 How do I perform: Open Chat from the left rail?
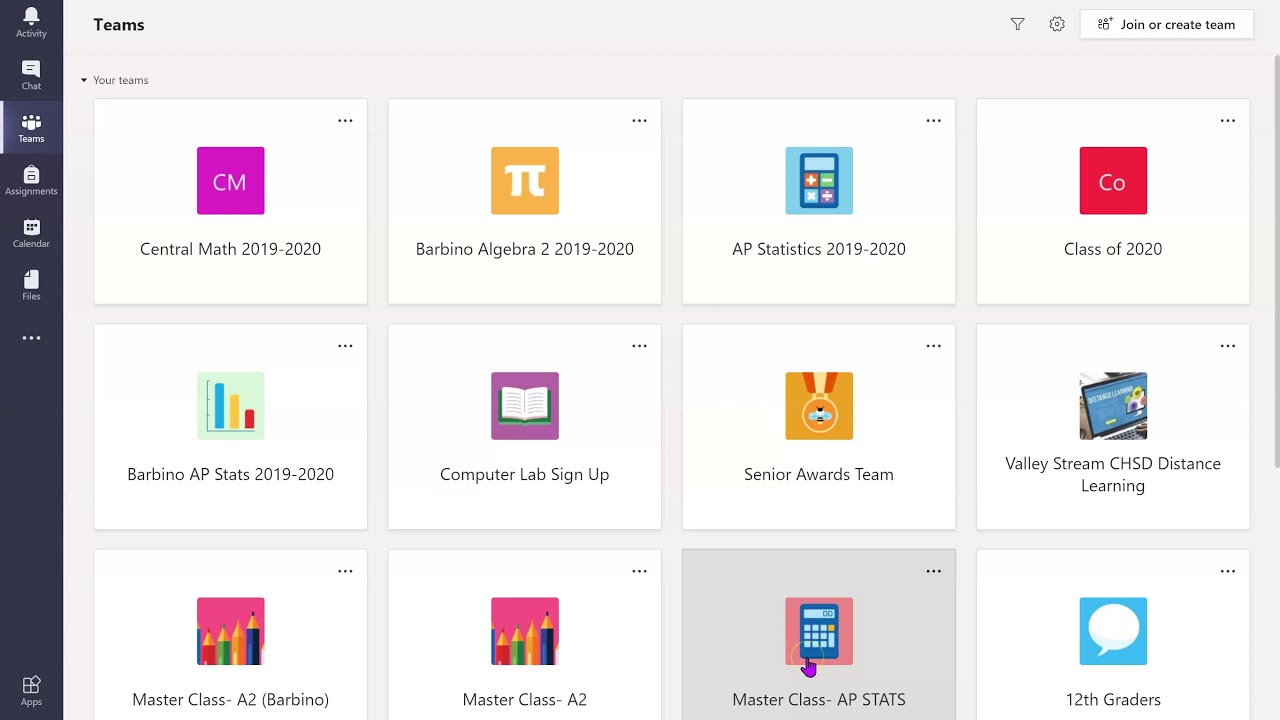pos(31,75)
